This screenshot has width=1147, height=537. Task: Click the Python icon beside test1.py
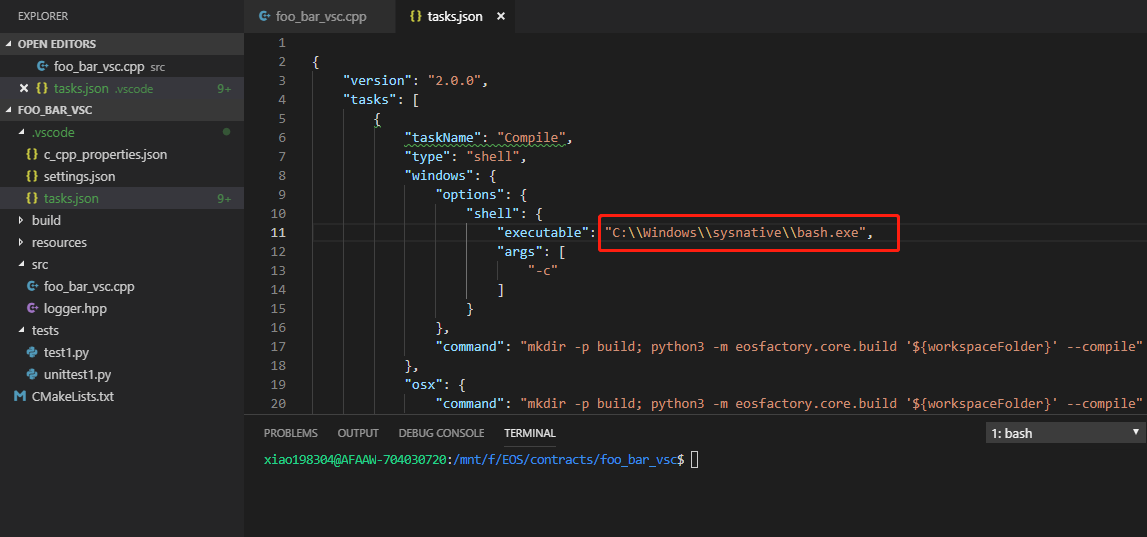coord(31,352)
